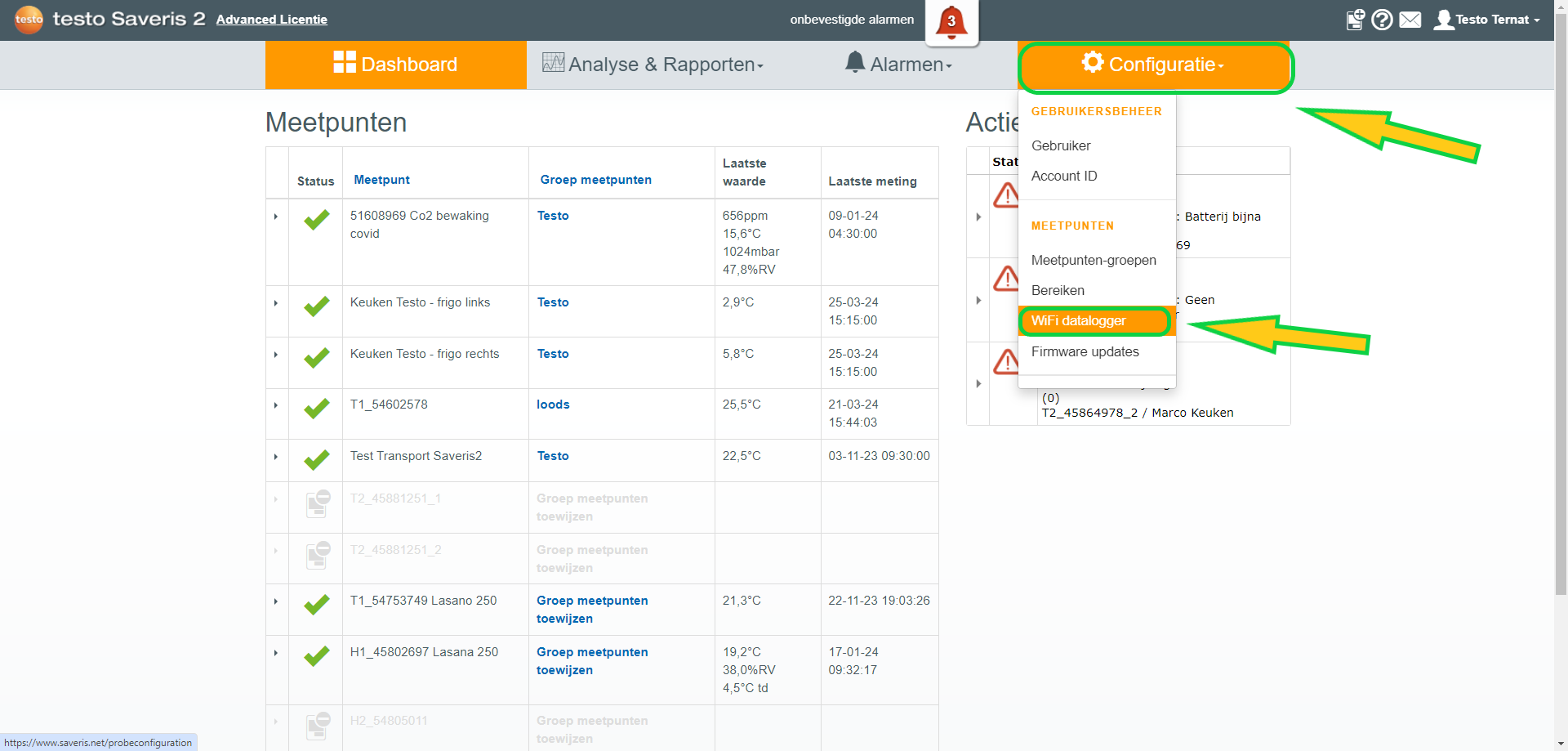This screenshot has width=1568, height=751.
Task: Click status checkmark for H1_45802697 Lasana 250
Action: pyautogui.click(x=317, y=656)
